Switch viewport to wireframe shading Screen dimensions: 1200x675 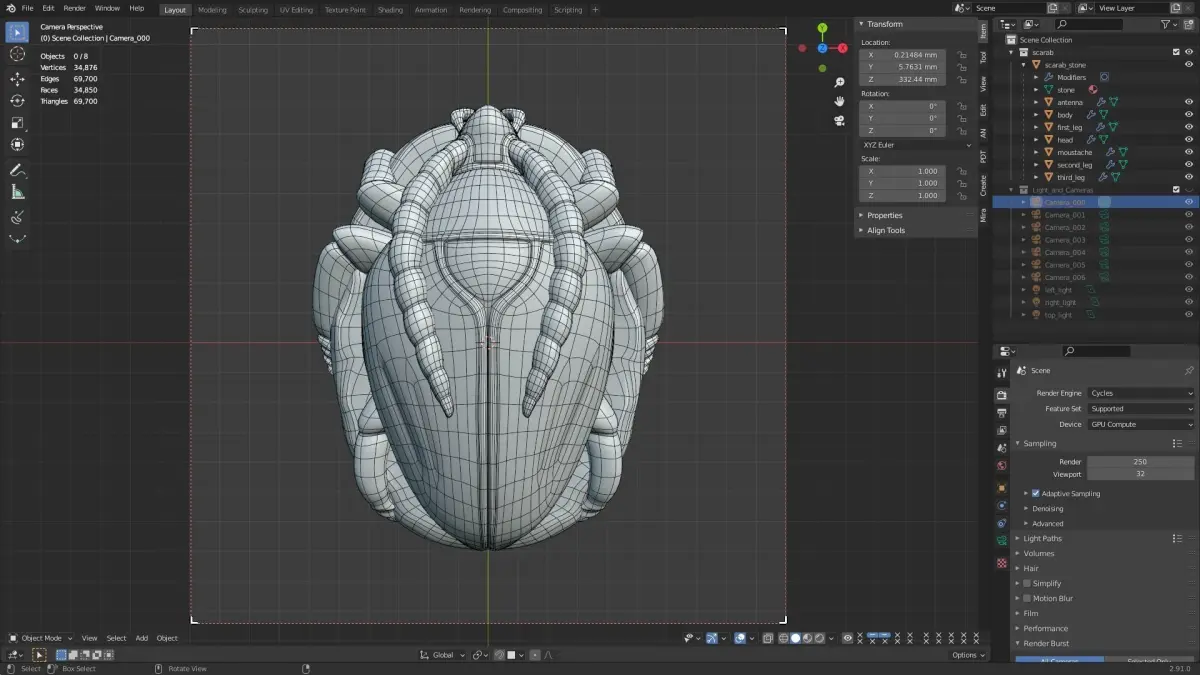tap(784, 638)
